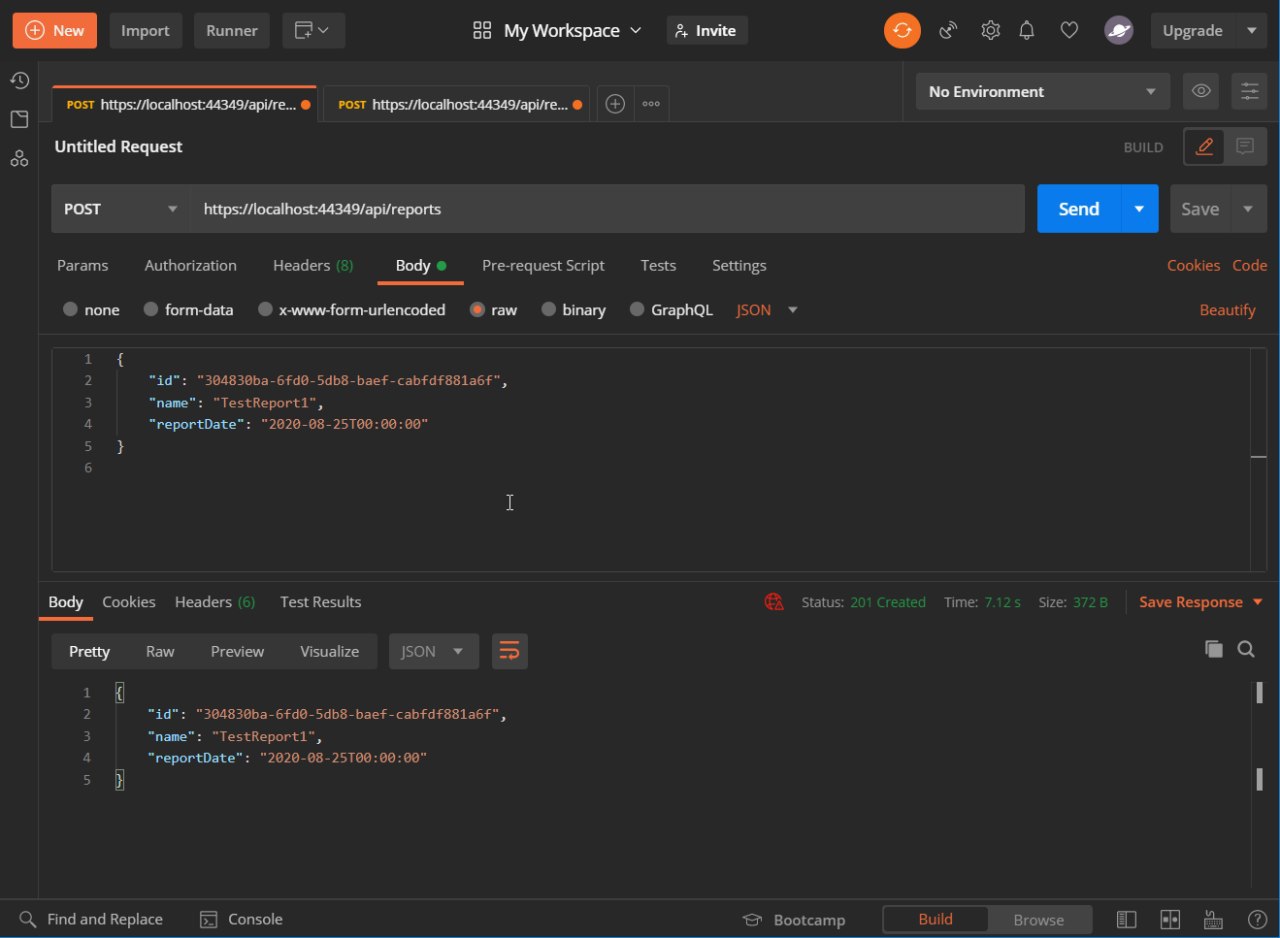Click the heart icon in header
This screenshot has width=1280, height=938.
pos(1069,30)
